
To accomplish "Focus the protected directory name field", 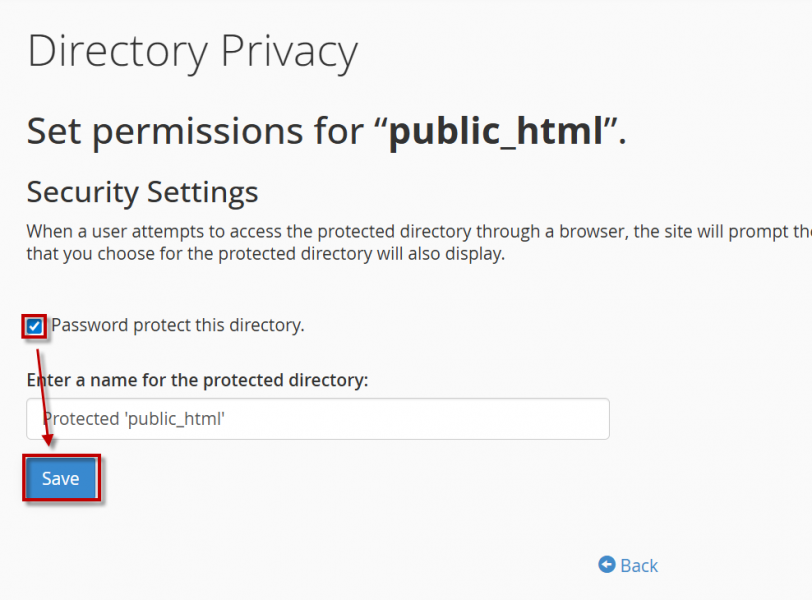I will pos(318,419).
